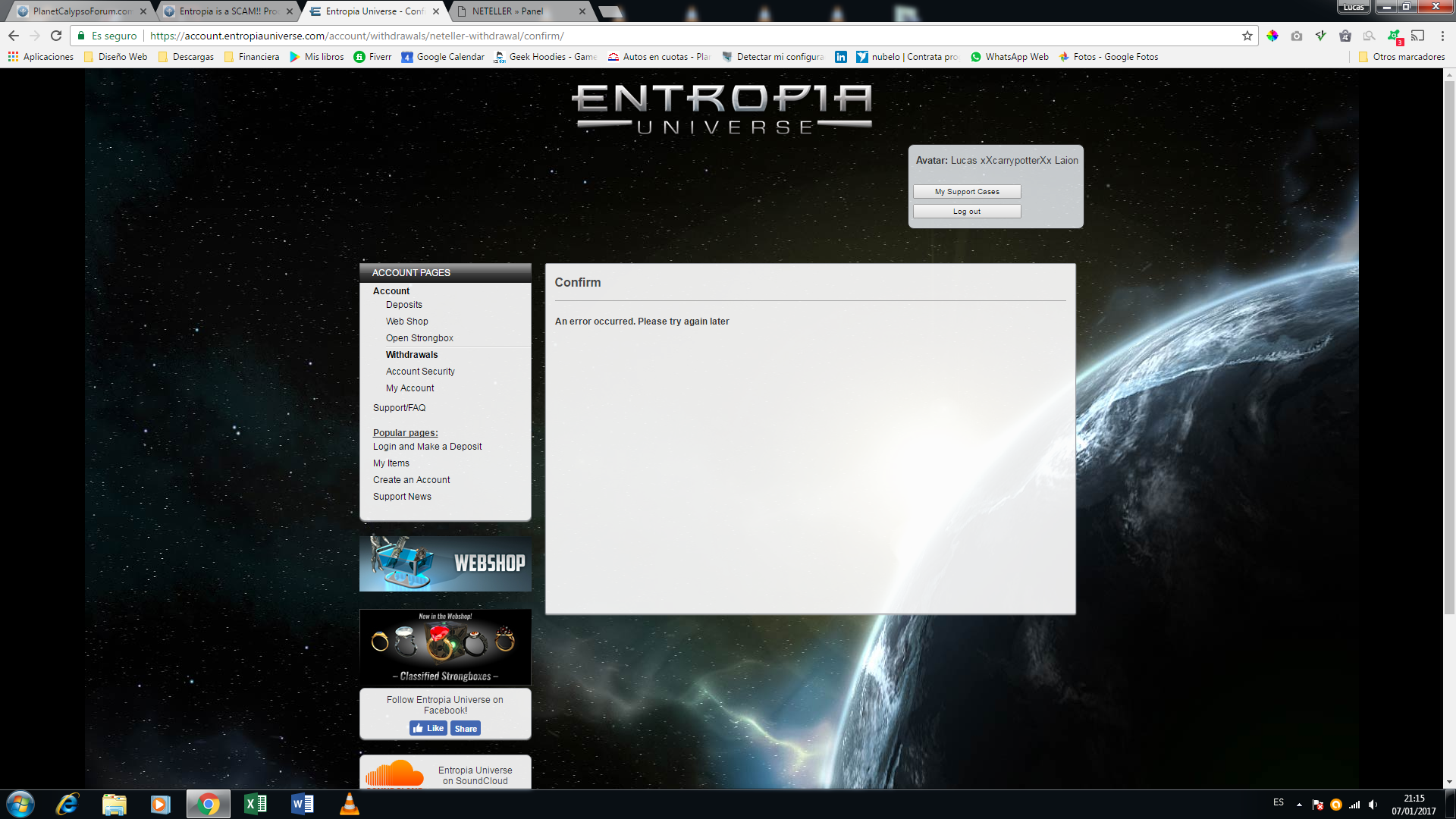Click the Account heading link
This screenshot has height=819, width=1456.
pos(391,291)
